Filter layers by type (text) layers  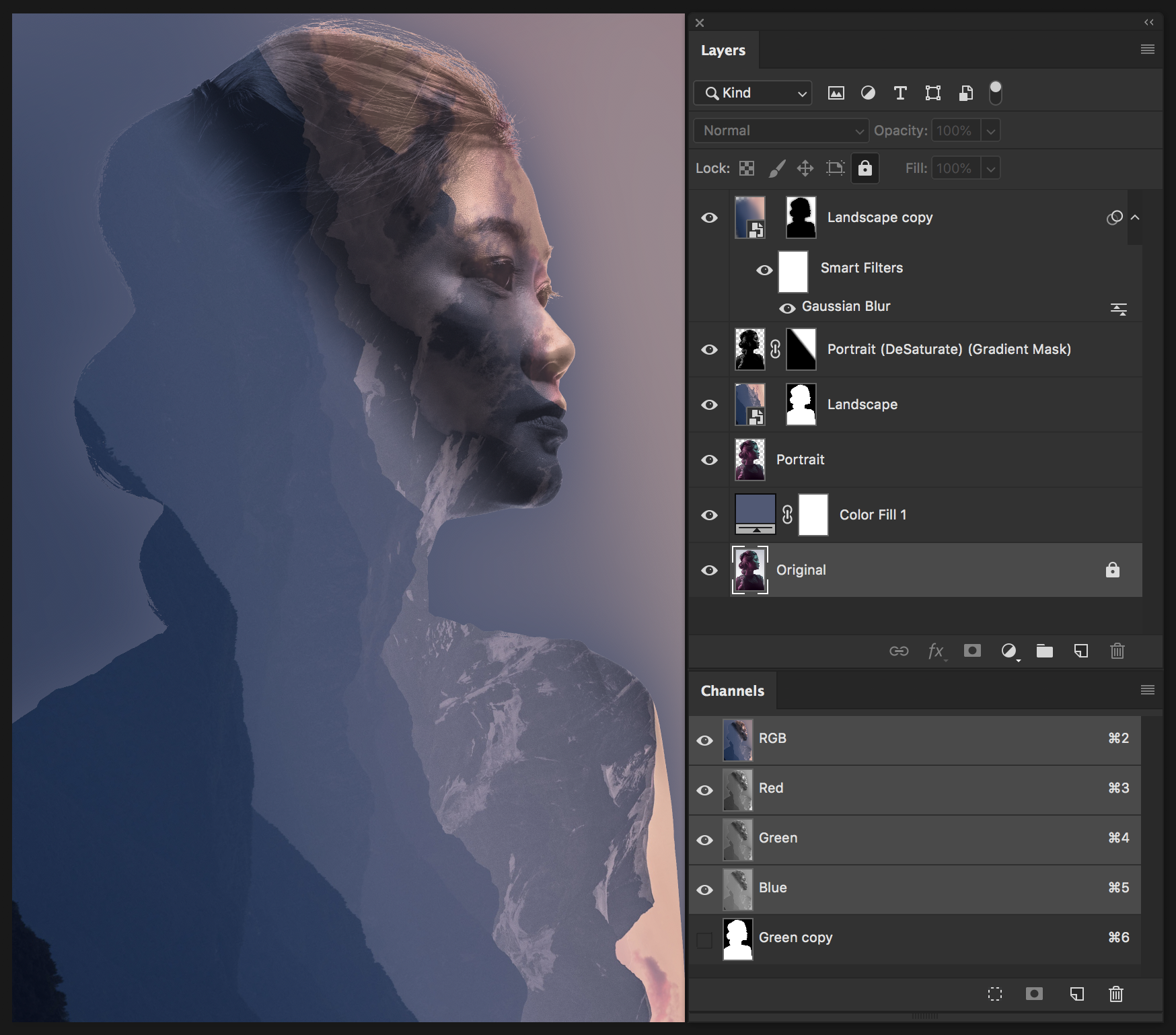click(900, 94)
